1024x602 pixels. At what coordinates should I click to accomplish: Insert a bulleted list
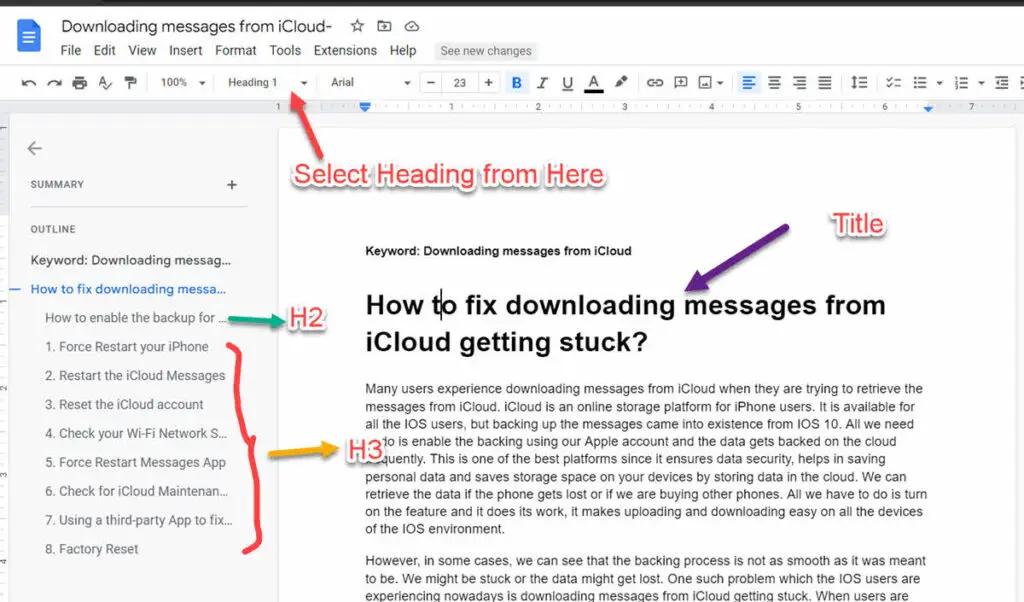tap(920, 83)
